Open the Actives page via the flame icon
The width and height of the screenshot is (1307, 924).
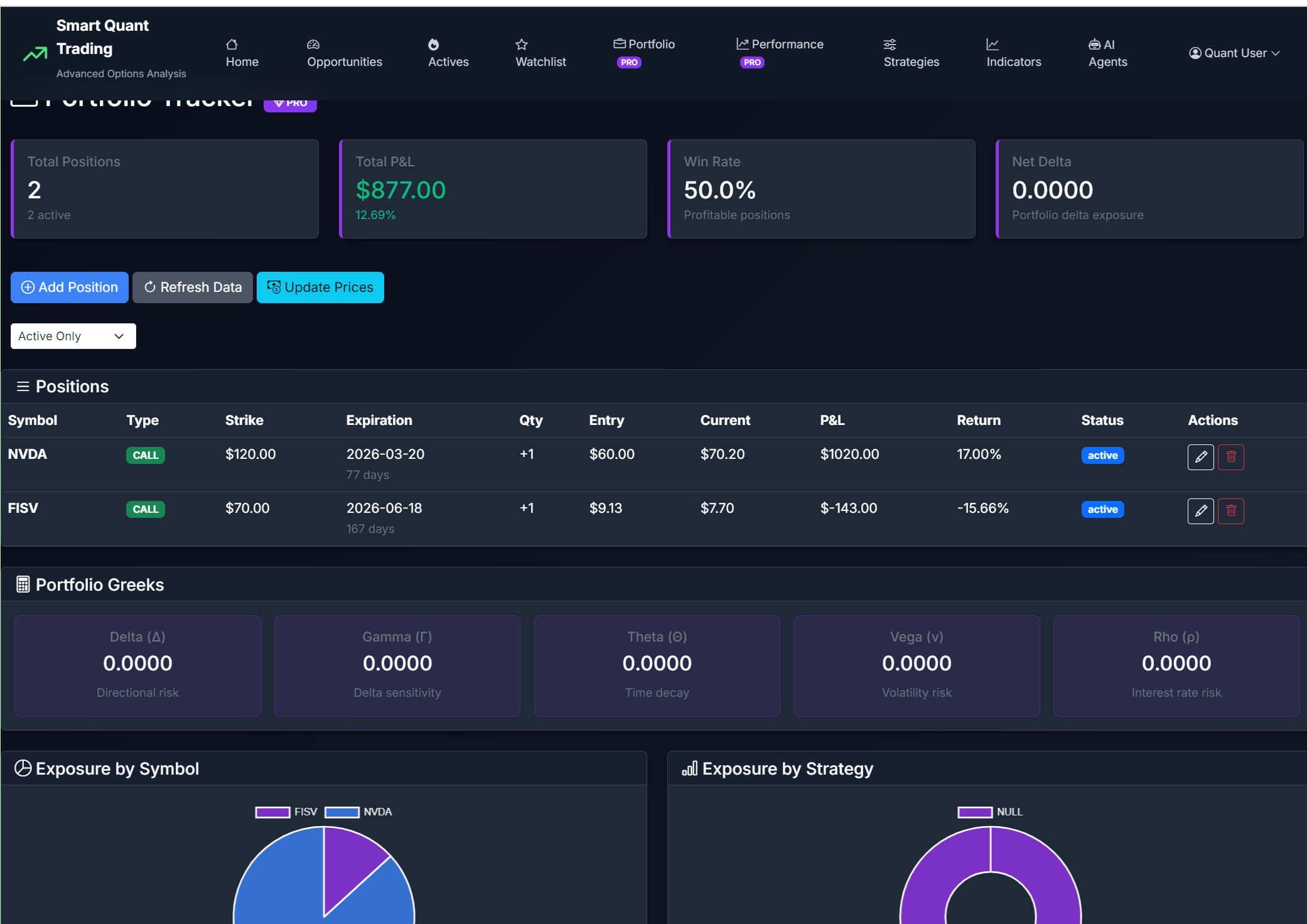[x=434, y=45]
